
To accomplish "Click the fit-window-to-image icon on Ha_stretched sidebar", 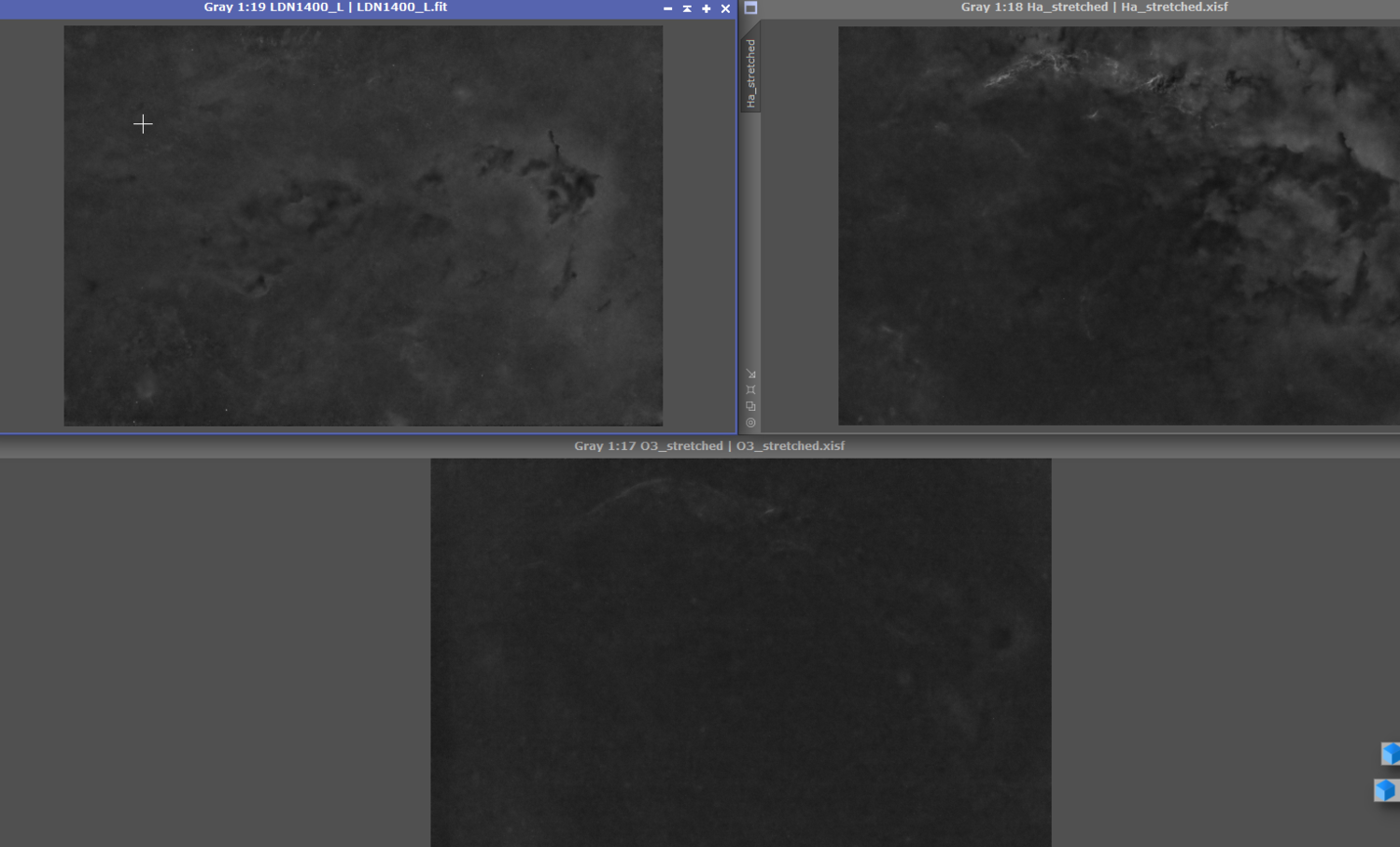I will coord(751,388).
